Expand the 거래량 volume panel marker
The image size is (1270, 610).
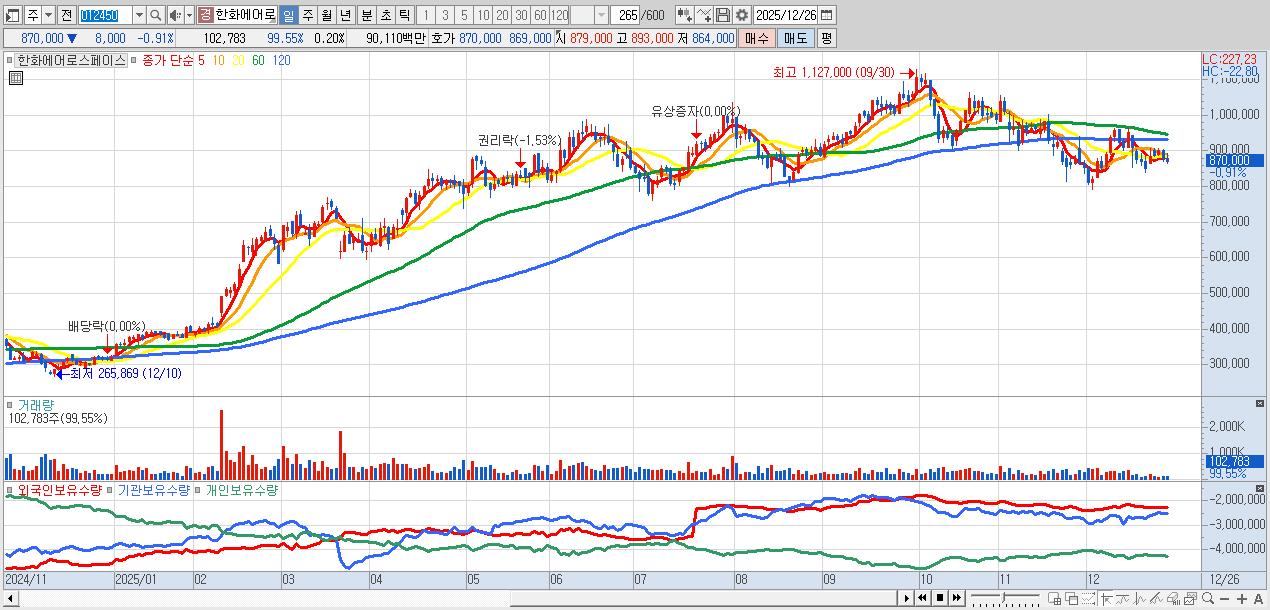coord(9,405)
